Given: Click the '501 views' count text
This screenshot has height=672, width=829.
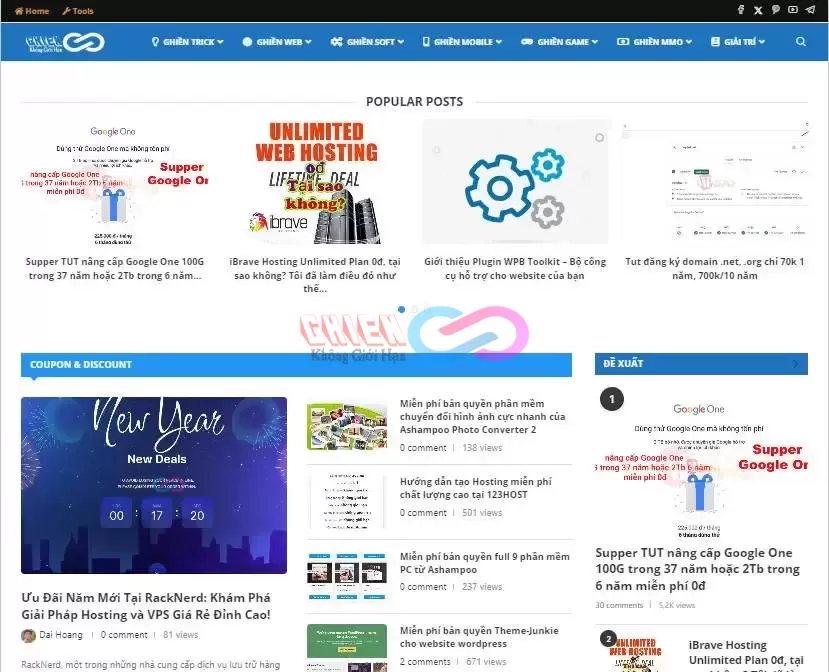Looking at the screenshot, I should tap(482, 513).
